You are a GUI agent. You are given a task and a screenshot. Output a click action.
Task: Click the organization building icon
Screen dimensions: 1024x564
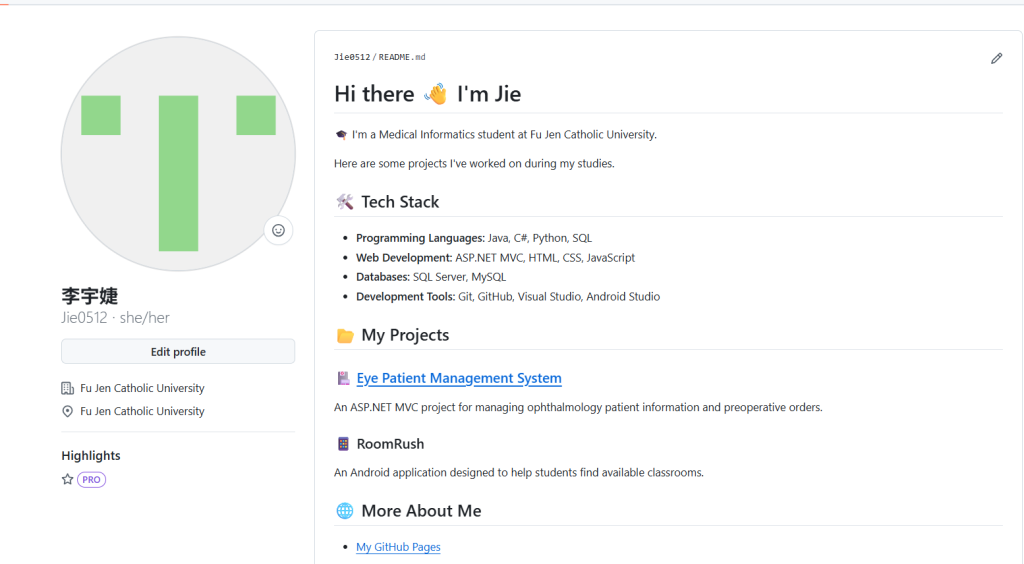(67, 388)
